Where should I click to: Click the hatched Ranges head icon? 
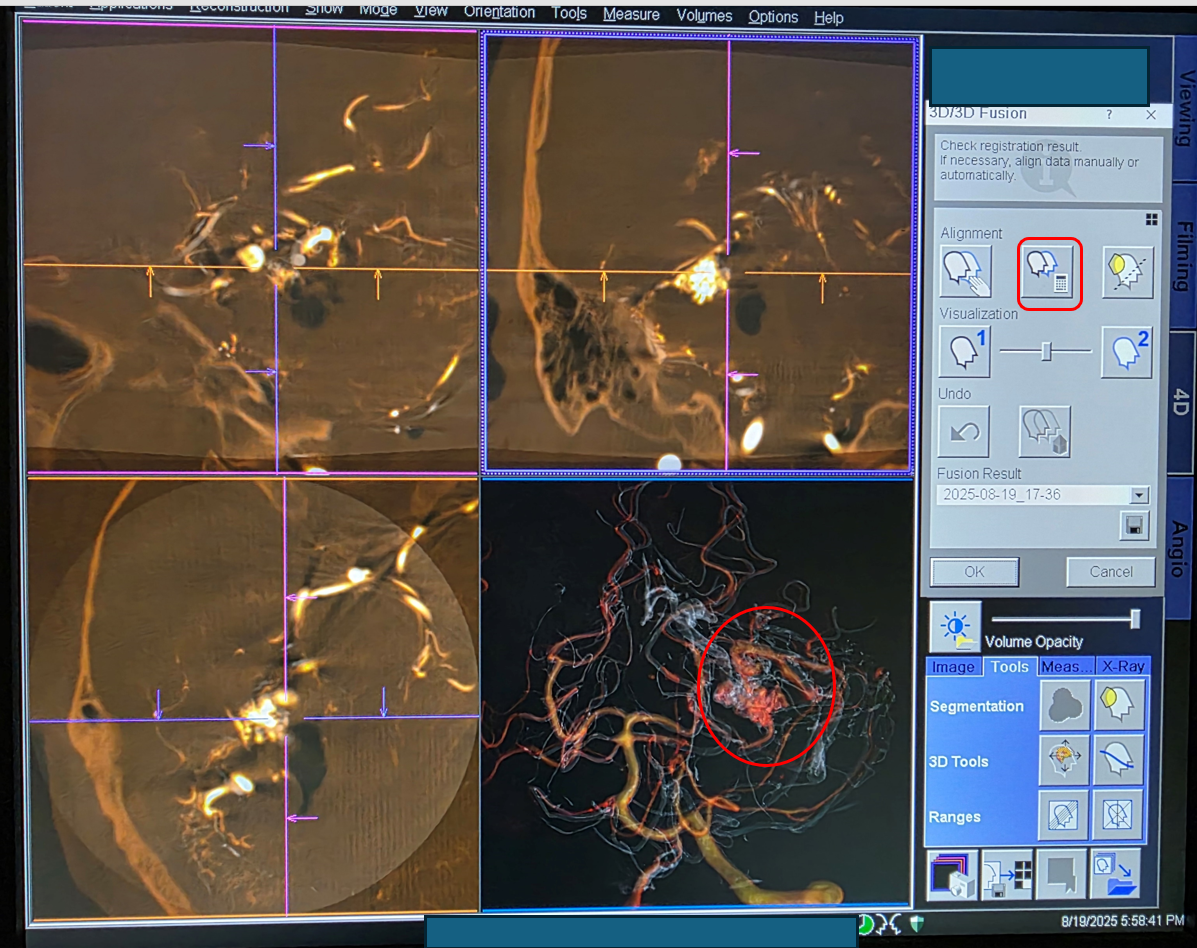click(1066, 816)
